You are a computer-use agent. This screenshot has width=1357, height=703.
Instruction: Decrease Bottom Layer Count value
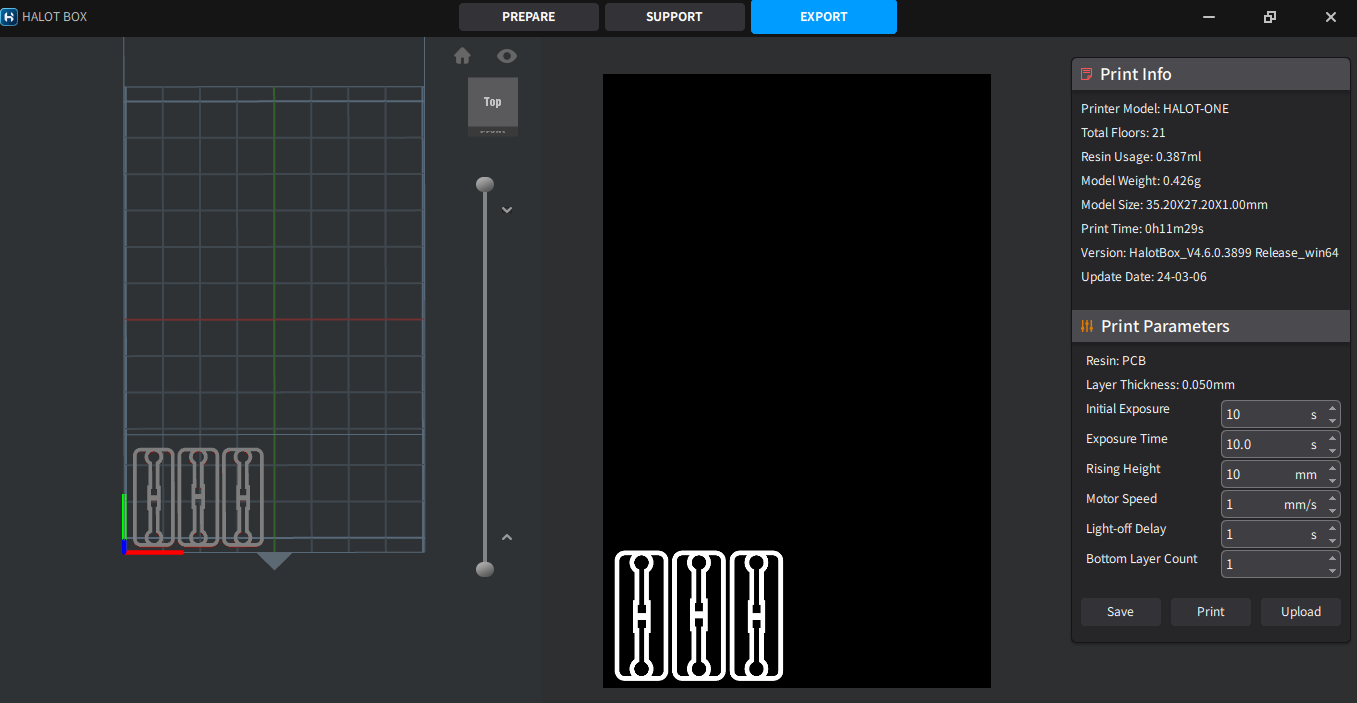[1333, 571]
